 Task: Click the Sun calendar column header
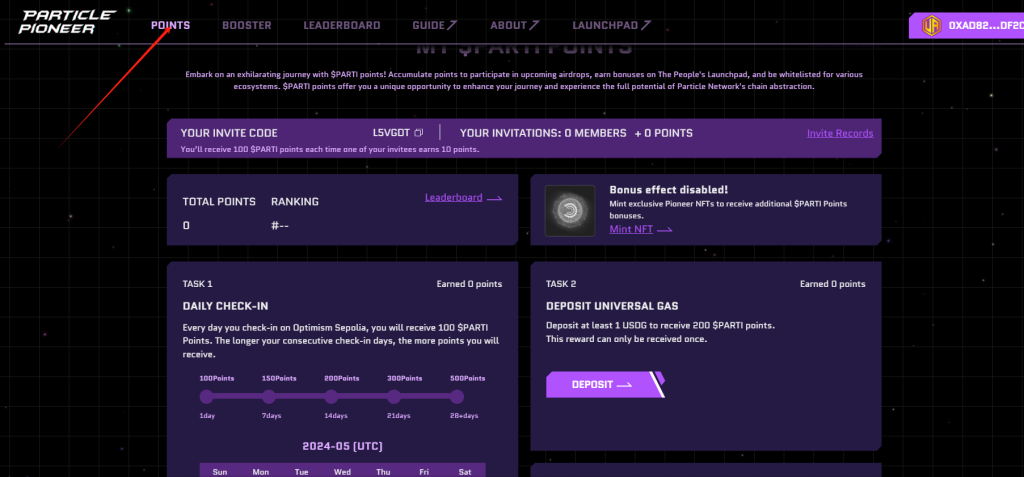[220, 472]
